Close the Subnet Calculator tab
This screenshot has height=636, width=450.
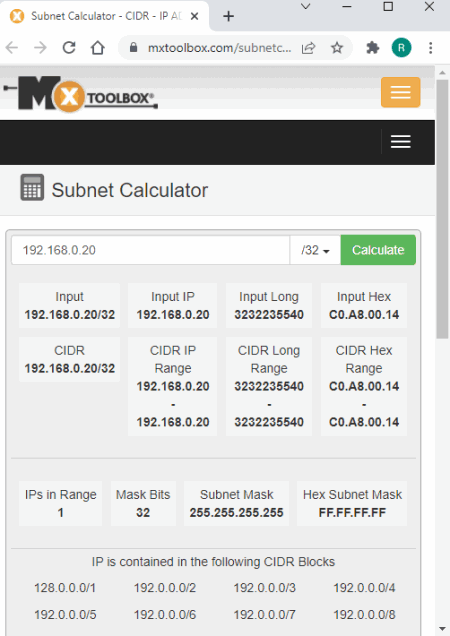pyautogui.click(x=194, y=16)
